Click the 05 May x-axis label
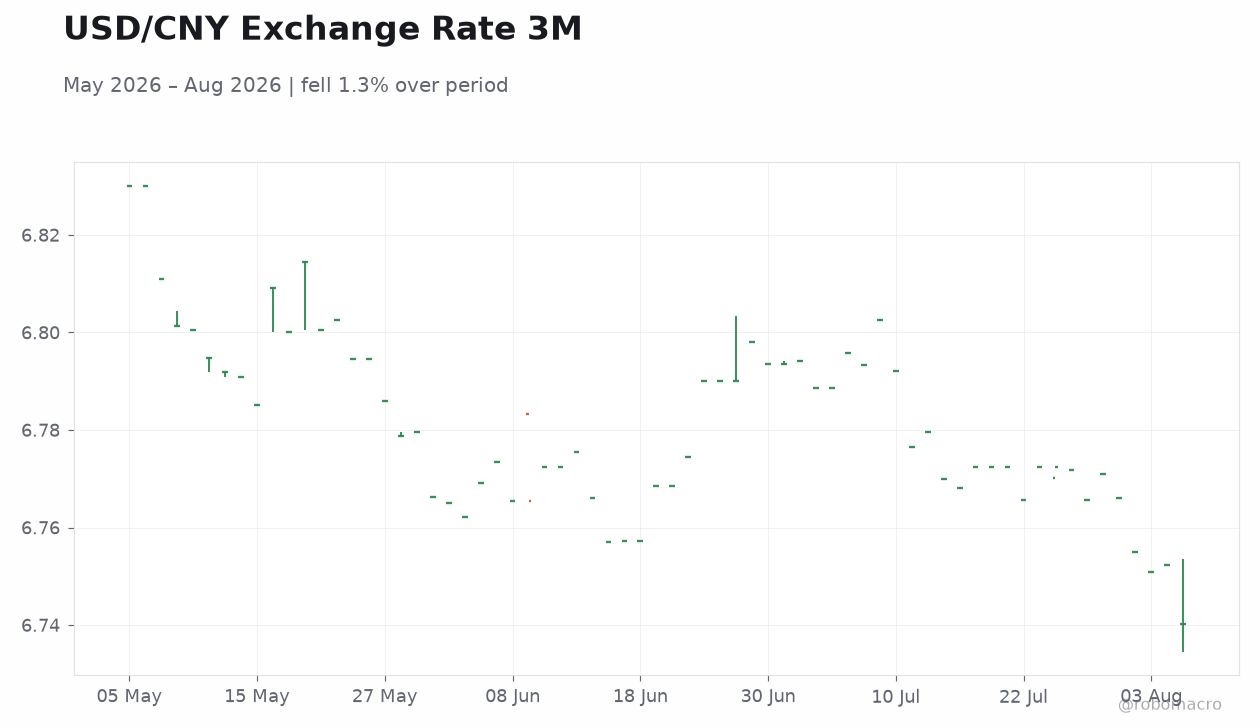The width and height of the screenshot is (1260, 728). click(129, 696)
